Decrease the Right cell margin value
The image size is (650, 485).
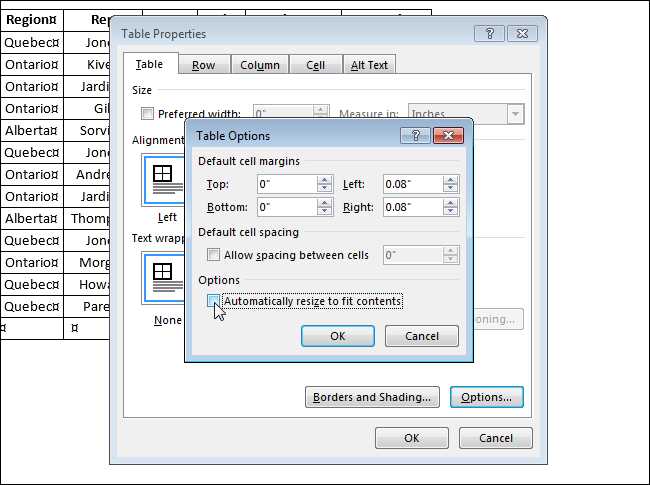tap(450, 211)
